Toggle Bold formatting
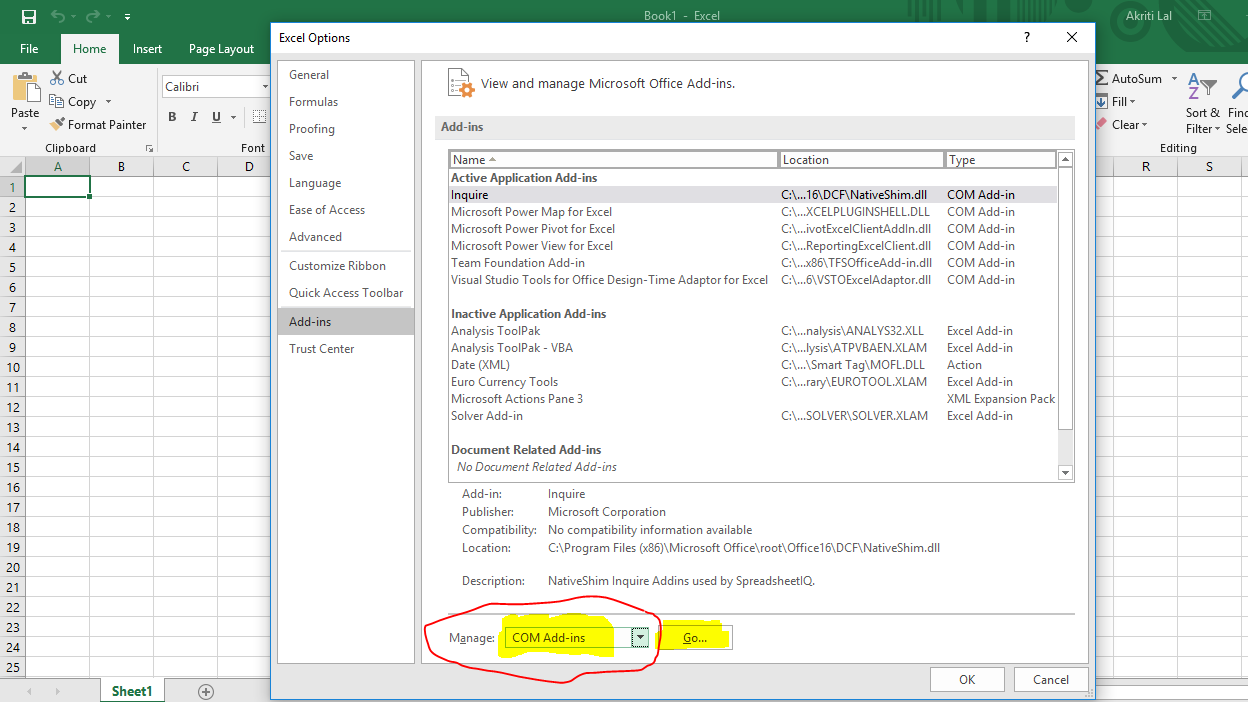The width and height of the screenshot is (1248, 702). (x=172, y=117)
